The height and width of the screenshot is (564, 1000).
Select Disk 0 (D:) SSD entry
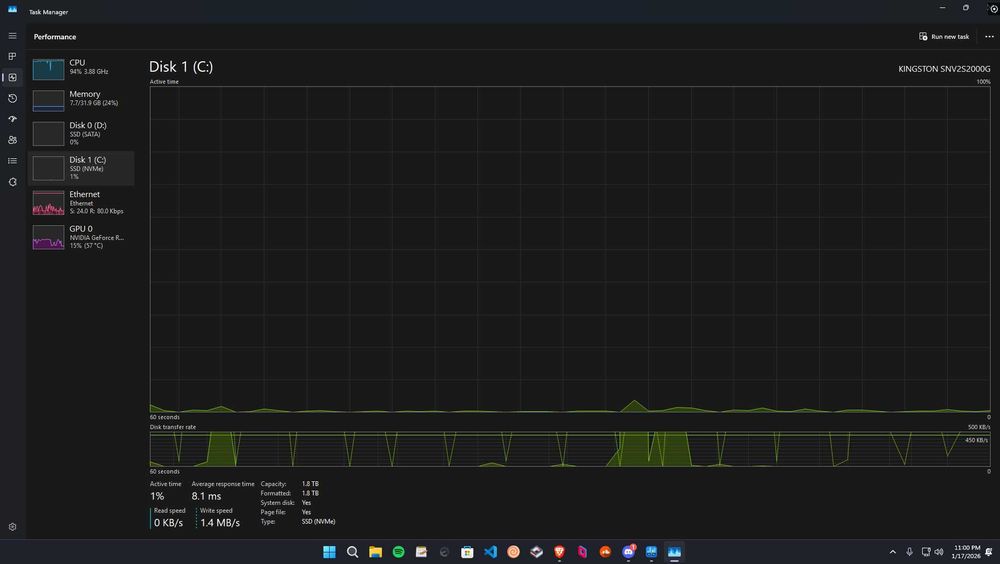pyautogui.click(x=81, y=133)
